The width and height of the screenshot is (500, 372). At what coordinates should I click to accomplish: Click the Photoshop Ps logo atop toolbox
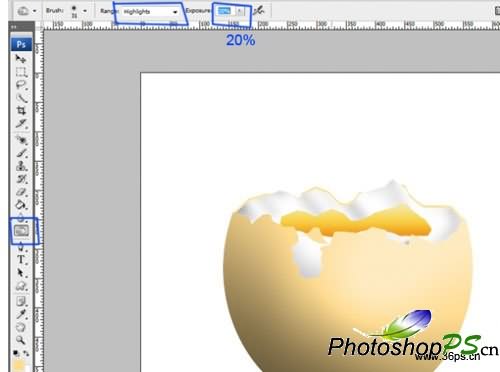click(21, 44)
